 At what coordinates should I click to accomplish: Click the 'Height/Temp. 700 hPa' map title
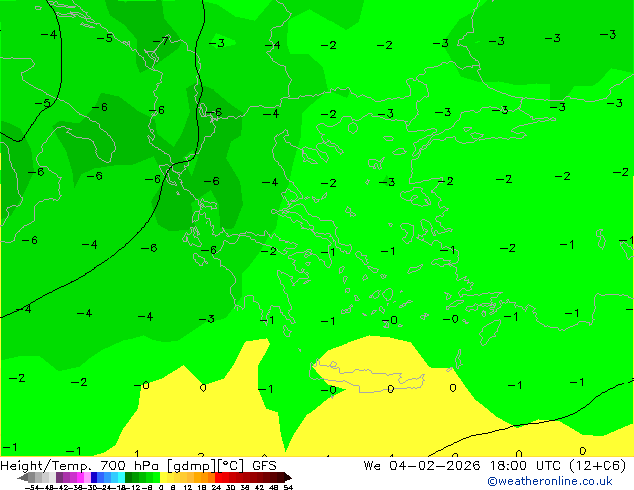tap(81, 466)
